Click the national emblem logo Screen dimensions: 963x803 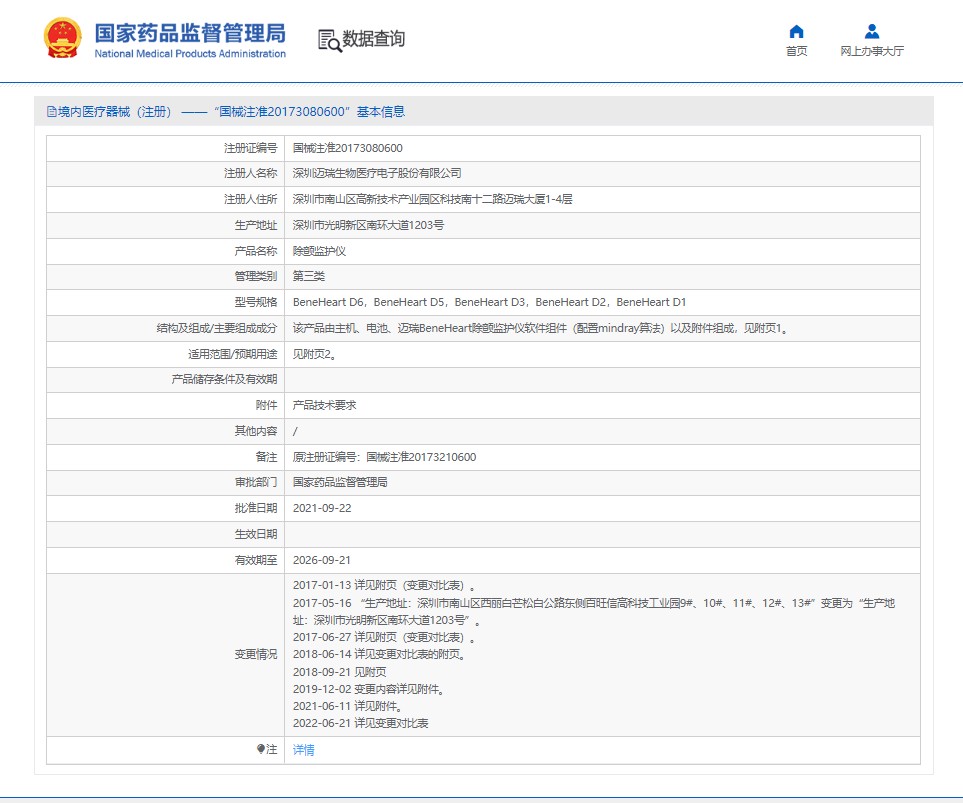click(62, 38)
